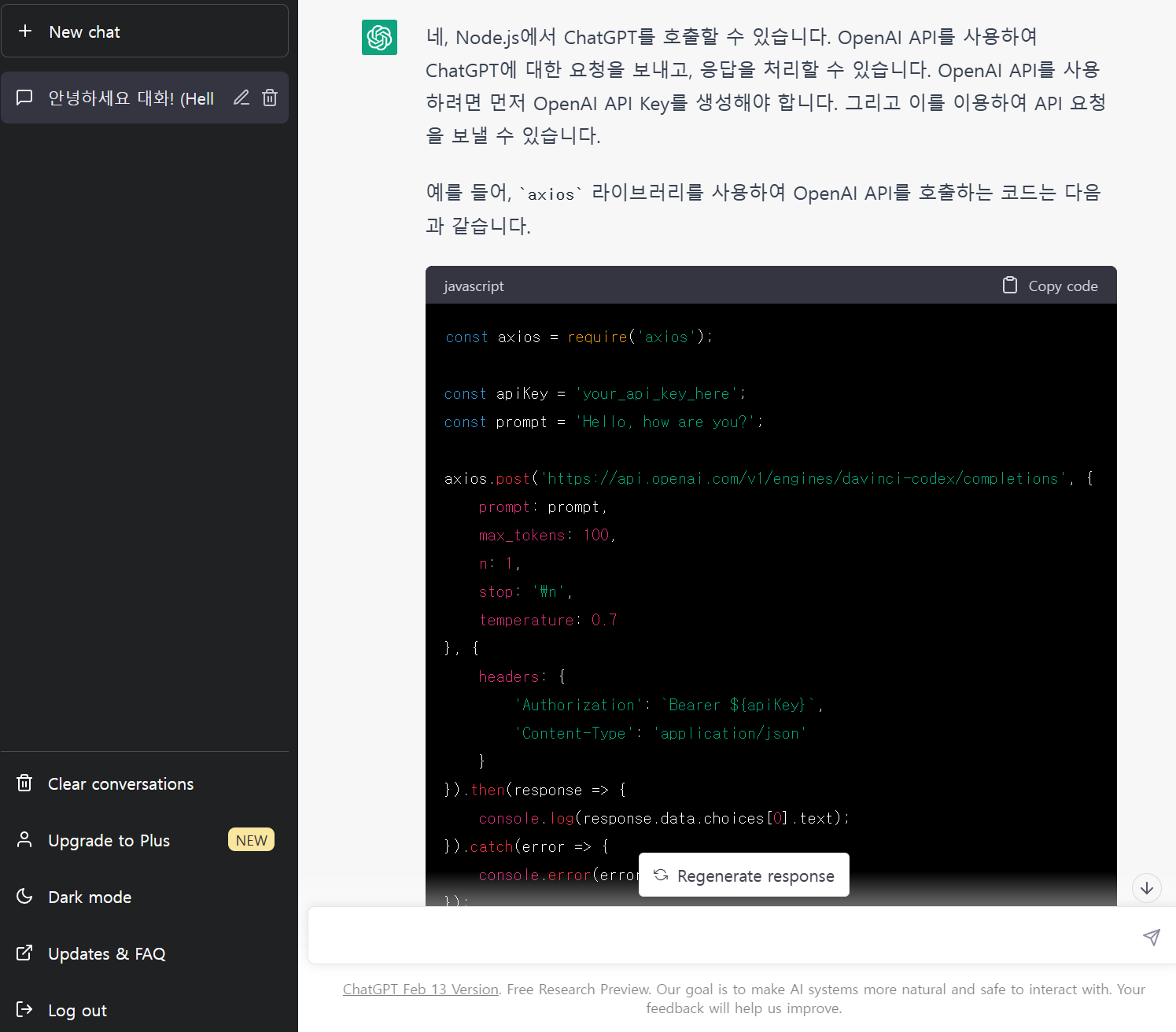Viewport: 1176px width, 1032px height.
Task: Click the 'Authorization' header line in code
Action: pyautogui.click(x=669, y=705)
